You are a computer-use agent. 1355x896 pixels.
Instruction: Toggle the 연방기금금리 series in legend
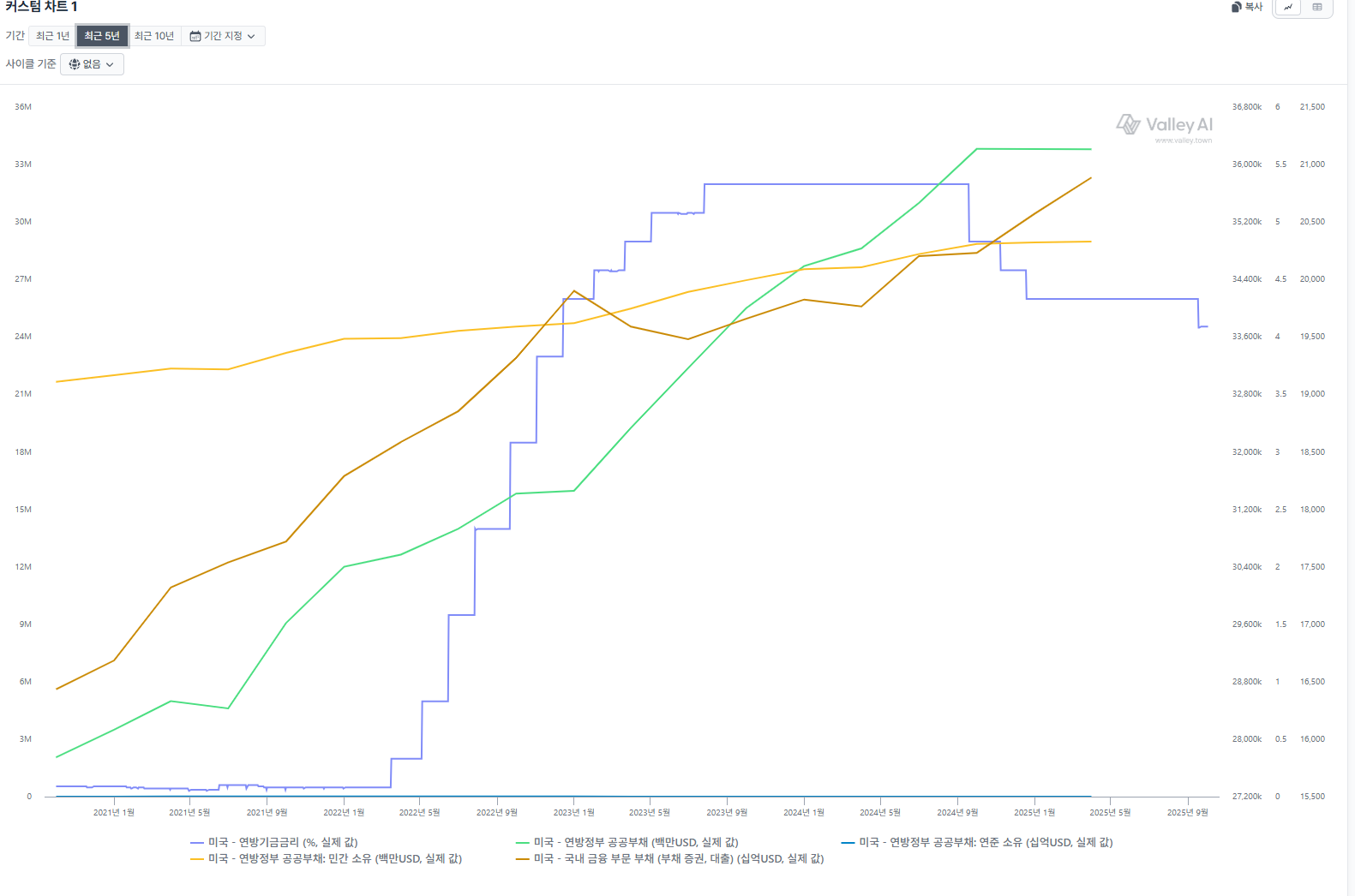(x=274, y=842)
